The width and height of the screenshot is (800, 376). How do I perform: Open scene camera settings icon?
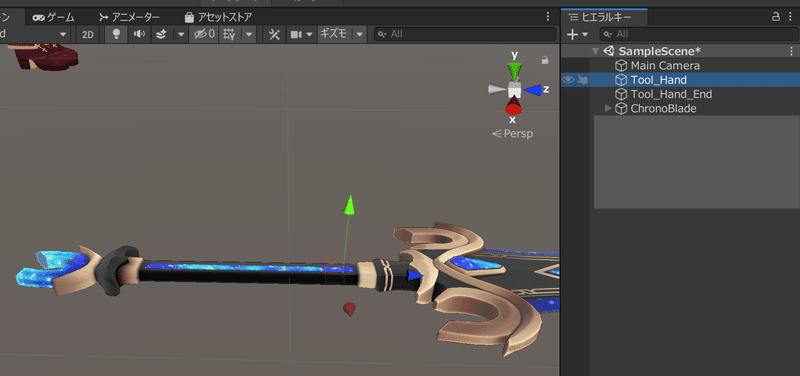296,34
